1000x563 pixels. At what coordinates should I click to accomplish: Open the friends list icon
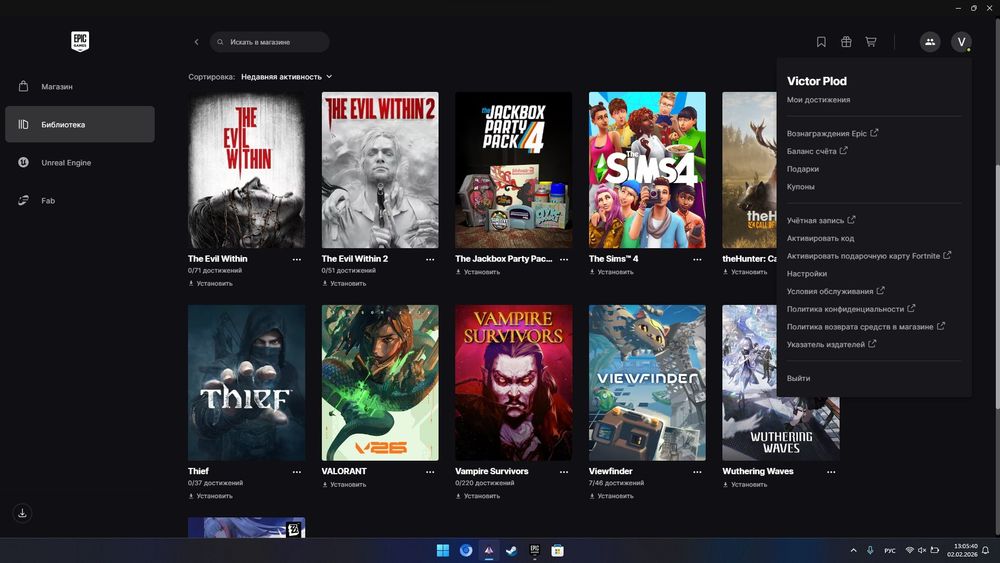click(x=930, y=42)
